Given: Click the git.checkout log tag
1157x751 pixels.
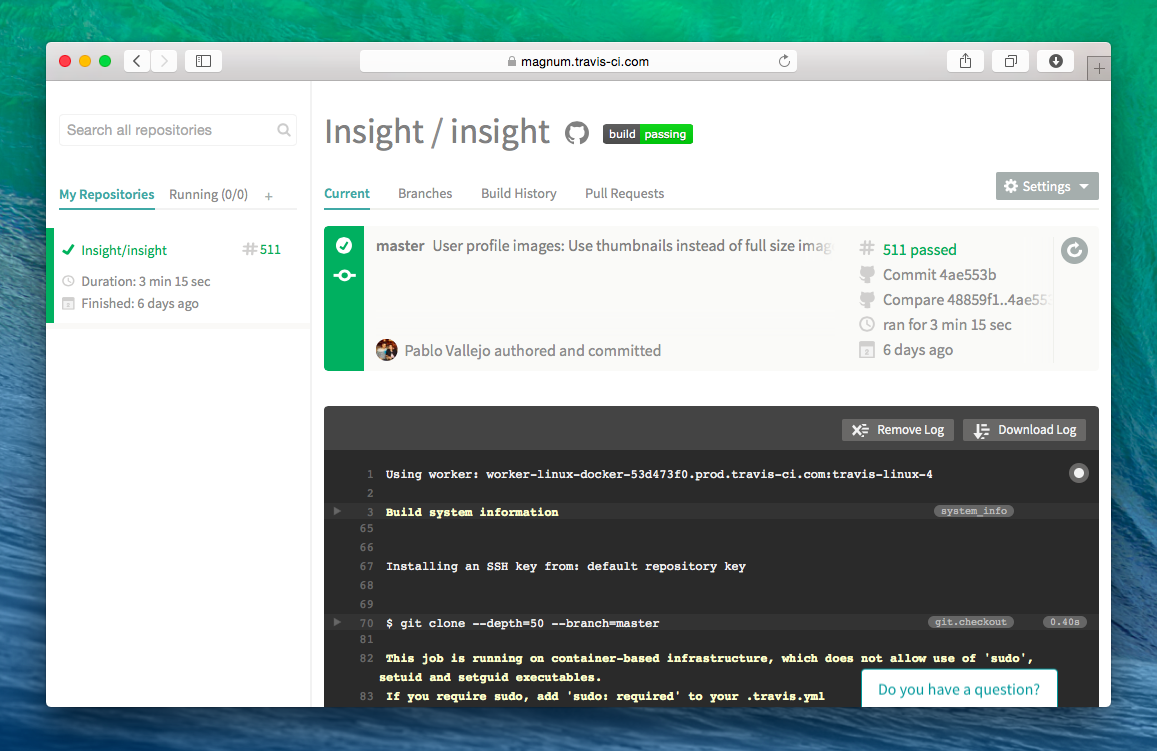Looking at the screenshot, I should [970, 622].
